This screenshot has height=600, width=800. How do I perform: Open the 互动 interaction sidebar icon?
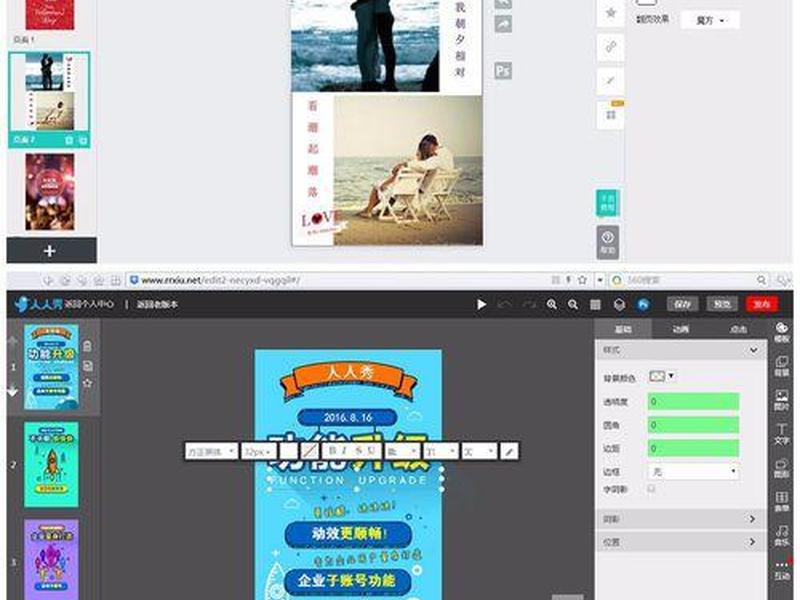coord(782,570)
